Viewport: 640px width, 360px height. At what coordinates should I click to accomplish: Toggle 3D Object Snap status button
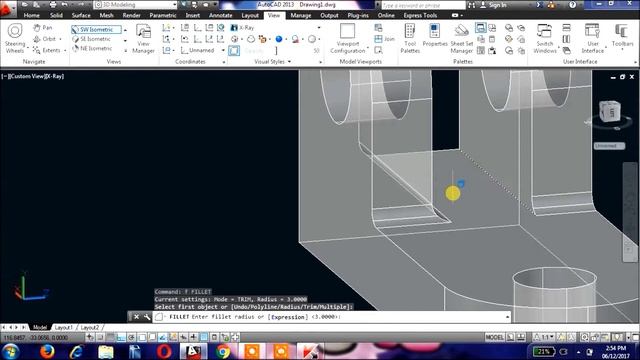[x=152, y=337]
